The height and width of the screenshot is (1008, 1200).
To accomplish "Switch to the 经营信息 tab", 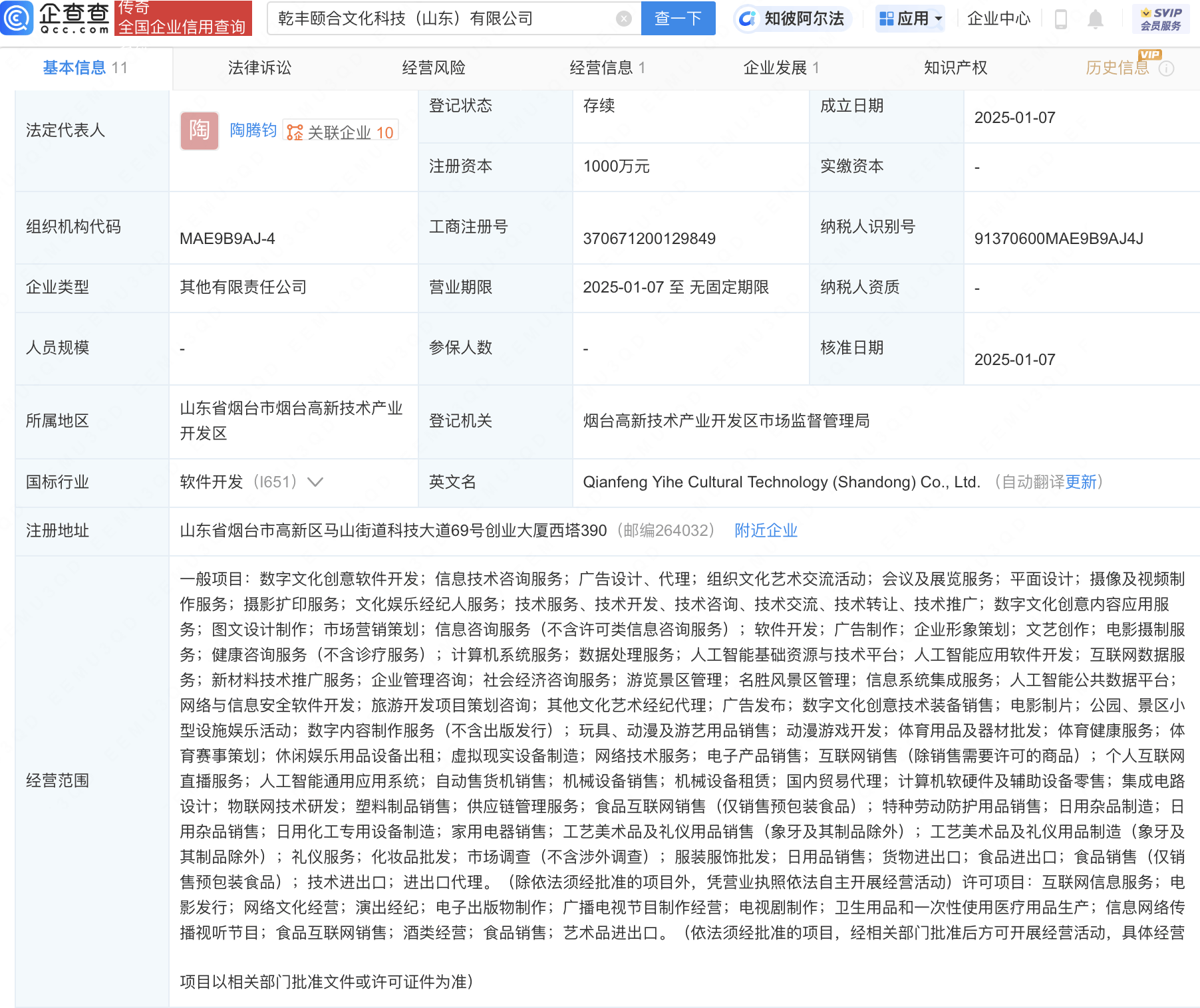I will [607, 68].
